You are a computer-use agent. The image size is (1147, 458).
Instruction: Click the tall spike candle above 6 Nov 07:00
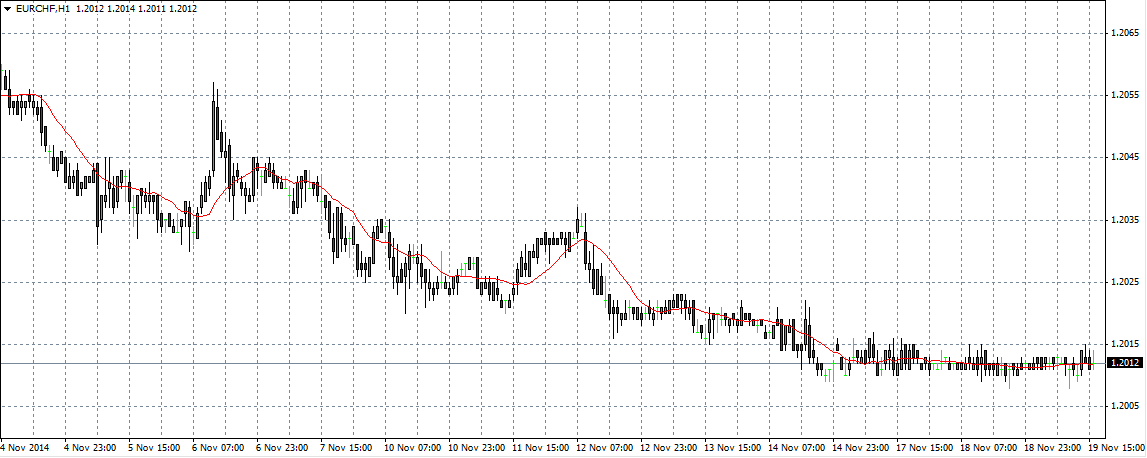(214, 128)
